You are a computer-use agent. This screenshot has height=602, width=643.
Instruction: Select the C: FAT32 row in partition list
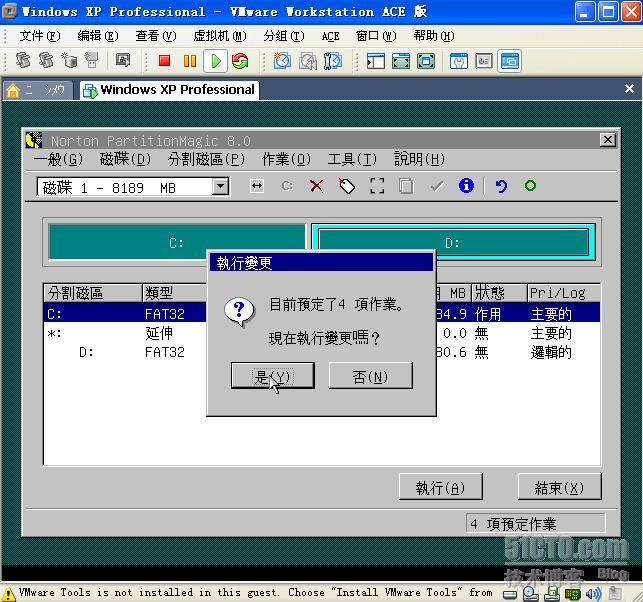(x=322, y=314)
